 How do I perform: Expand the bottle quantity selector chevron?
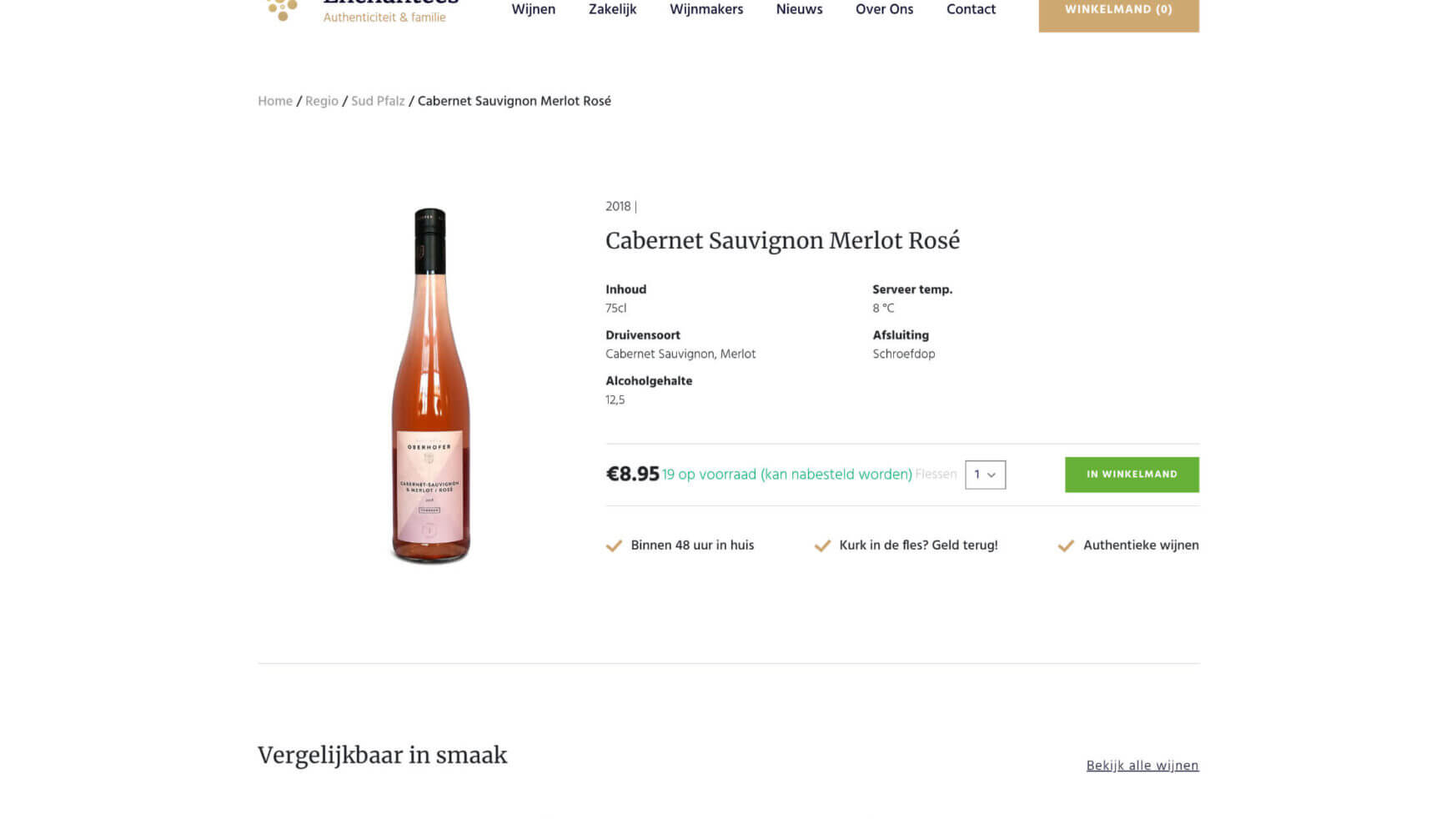click(x=992, y=475)
